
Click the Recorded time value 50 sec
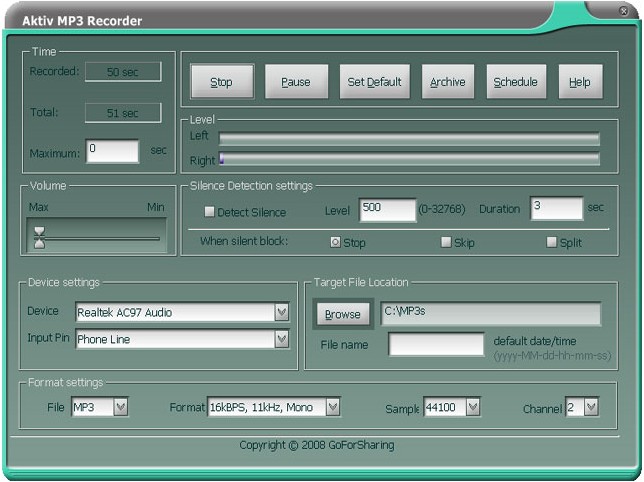pyautogui.click(x=123, y=72)
